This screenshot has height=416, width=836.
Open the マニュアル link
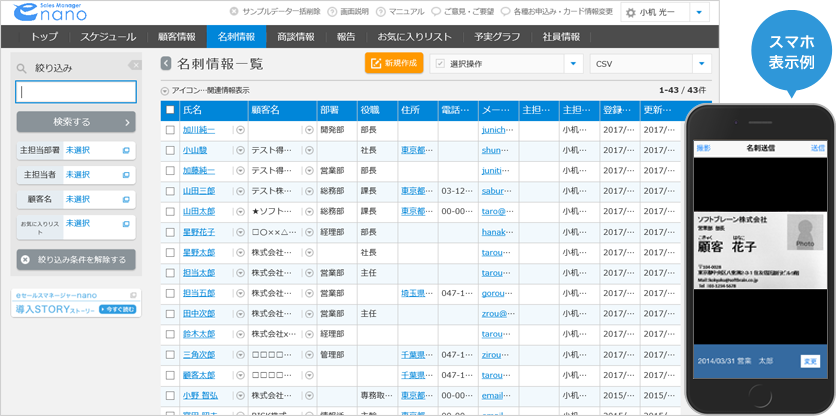(x=400, y=11)
